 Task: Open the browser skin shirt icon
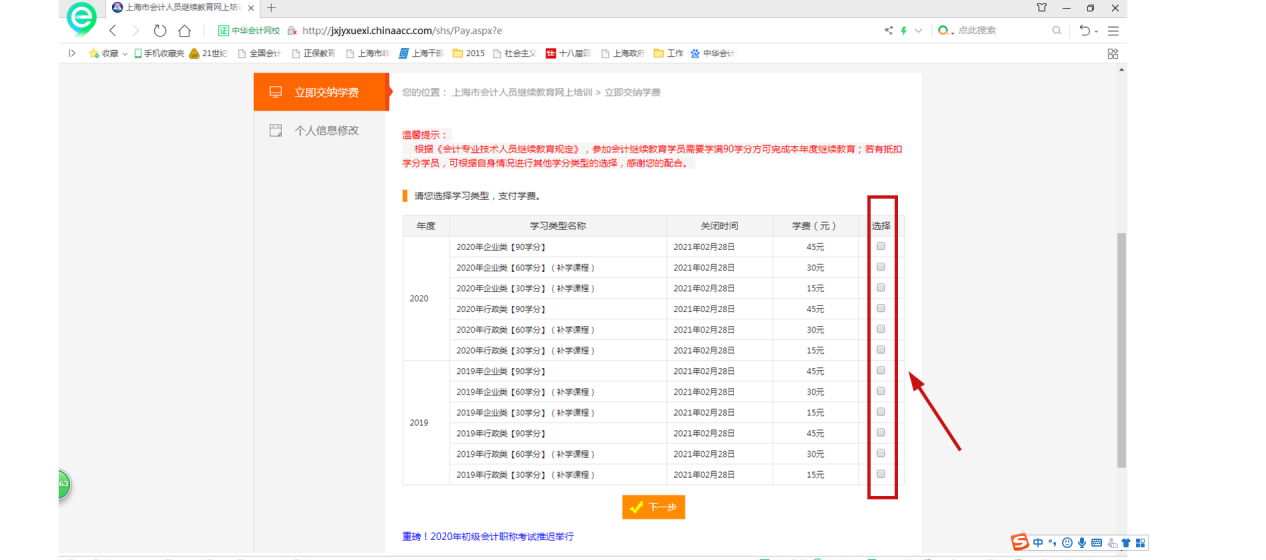point(1042,8)
